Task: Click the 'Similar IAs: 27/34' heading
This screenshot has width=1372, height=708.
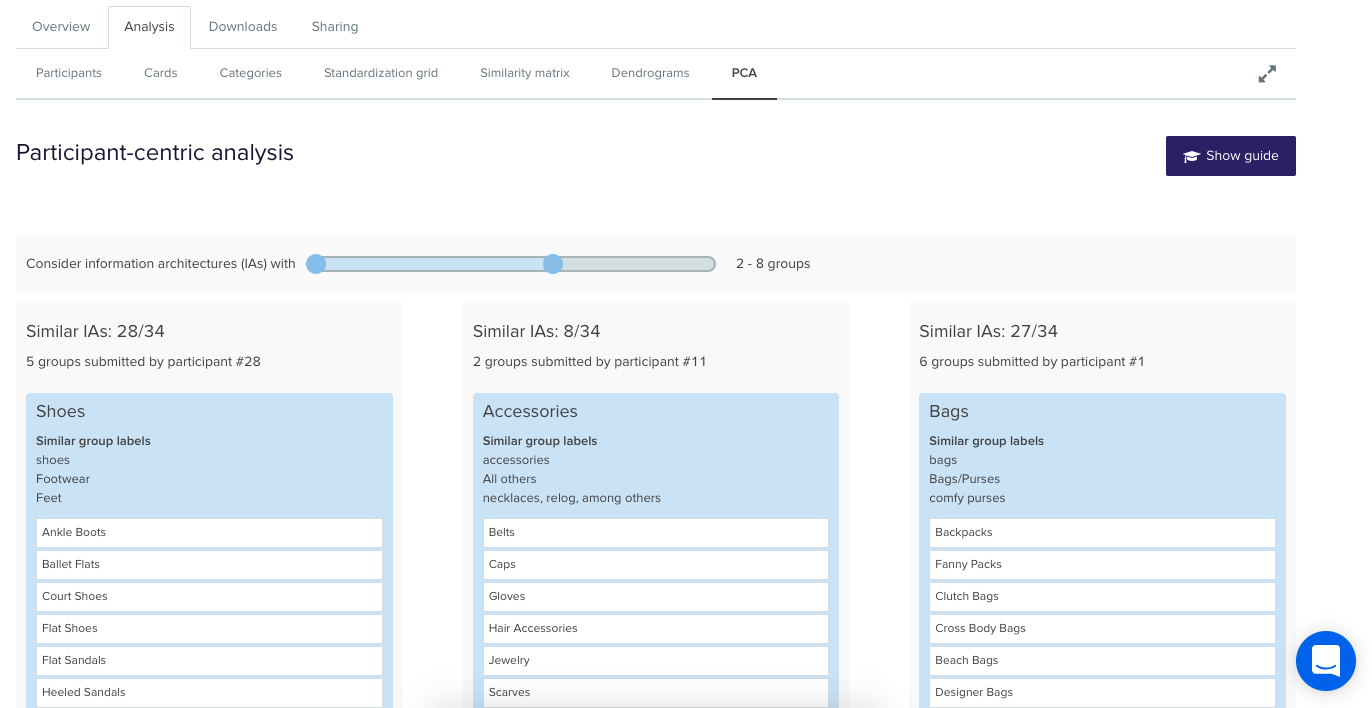Action: (x=988, y=331)
